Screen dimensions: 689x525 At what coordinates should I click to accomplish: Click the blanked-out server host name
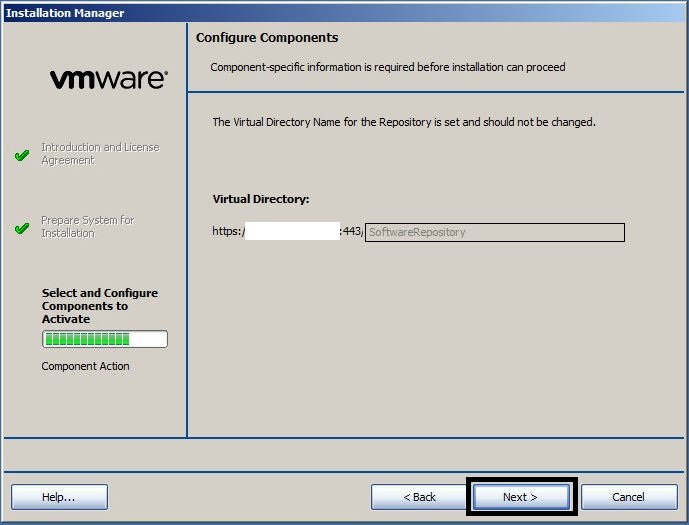[291, 232]
